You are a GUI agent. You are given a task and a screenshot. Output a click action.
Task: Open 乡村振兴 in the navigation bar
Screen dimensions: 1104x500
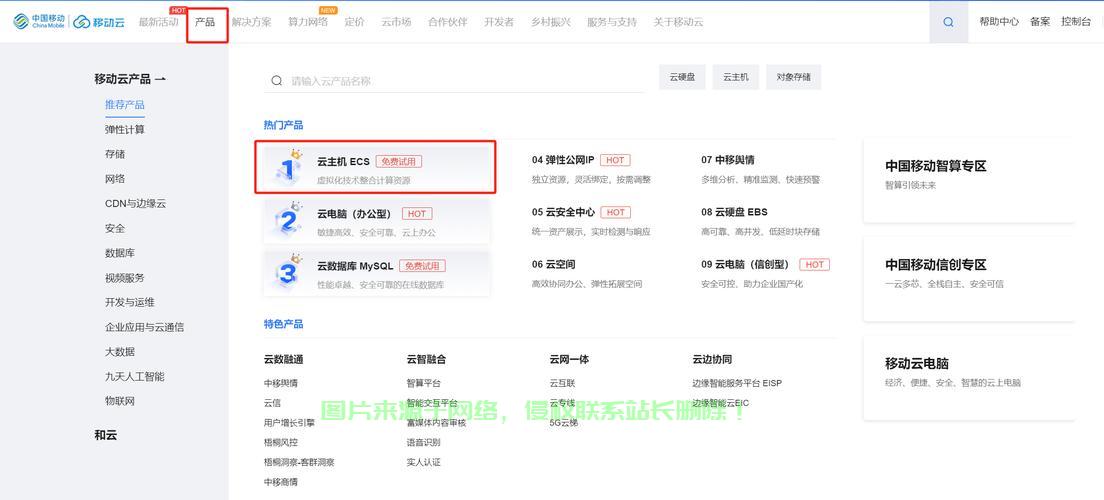click(x=551, y=22)
